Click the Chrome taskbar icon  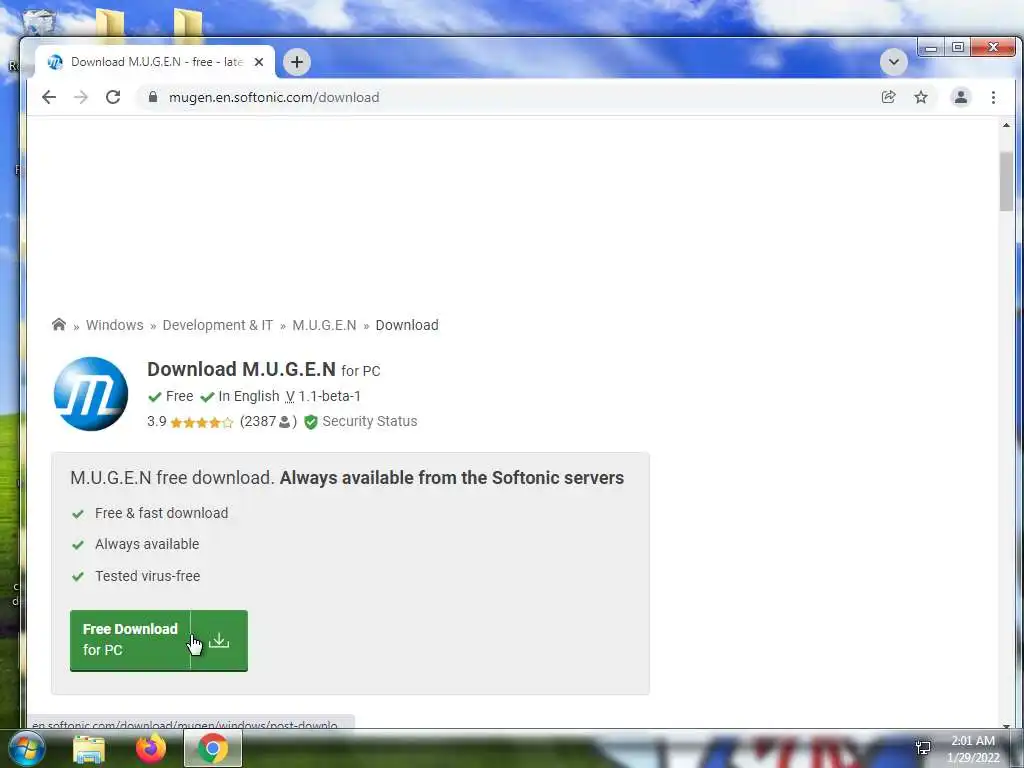click(x=213, y=748)
